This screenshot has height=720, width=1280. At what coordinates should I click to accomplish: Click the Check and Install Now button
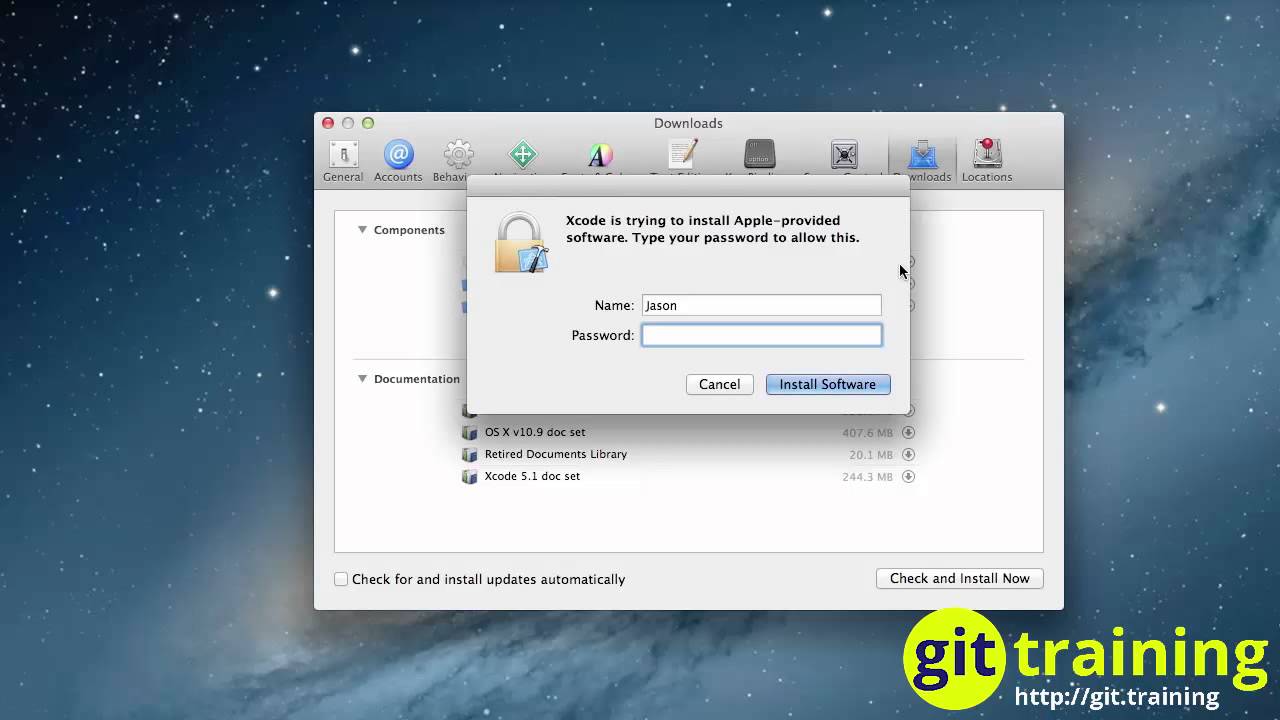point(960,578)
